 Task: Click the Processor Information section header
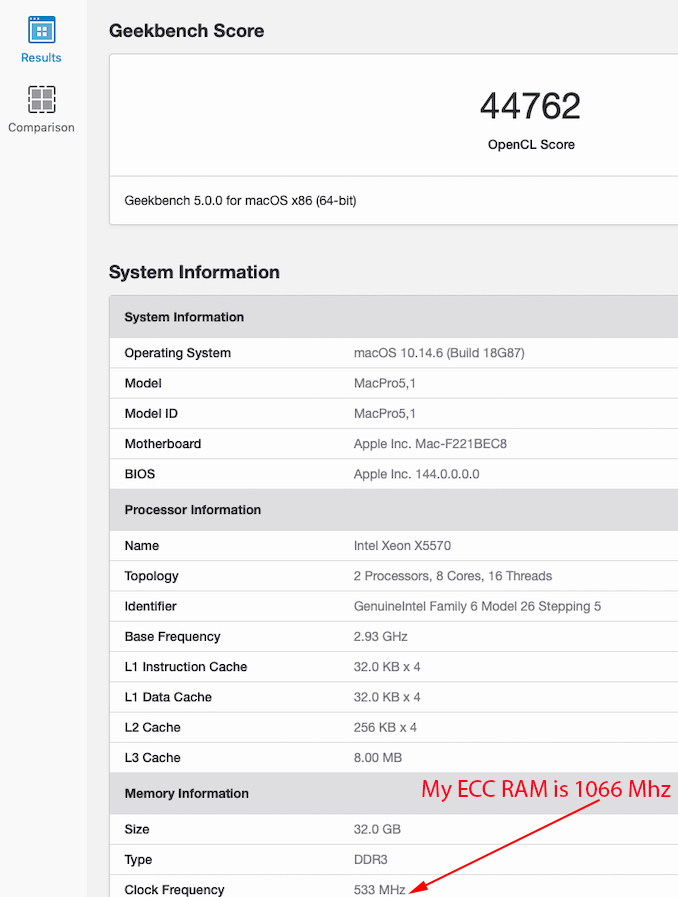[193, 510]
